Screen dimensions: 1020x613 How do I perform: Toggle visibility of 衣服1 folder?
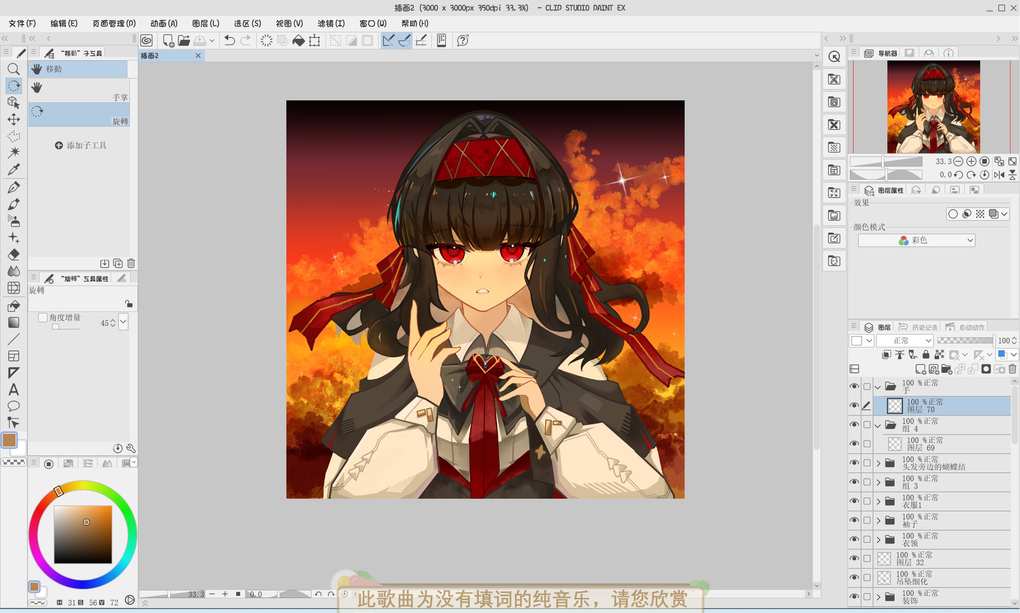click(854, 501)
